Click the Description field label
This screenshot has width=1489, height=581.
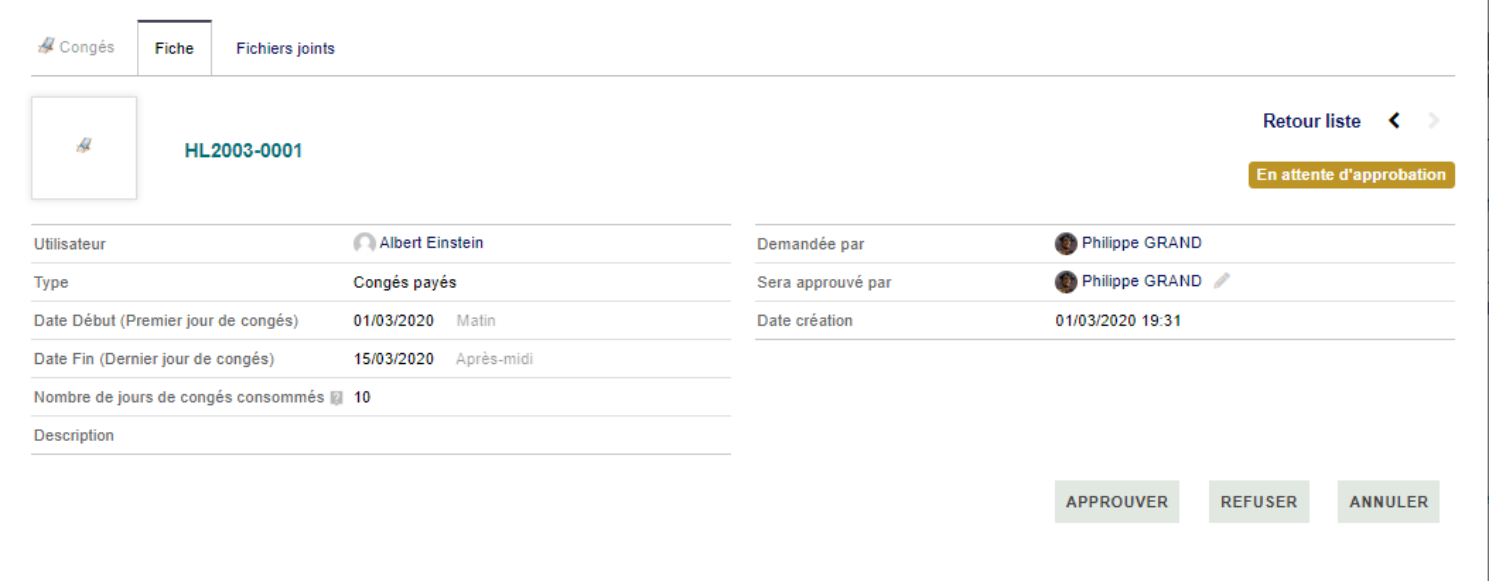coord(74,435)
